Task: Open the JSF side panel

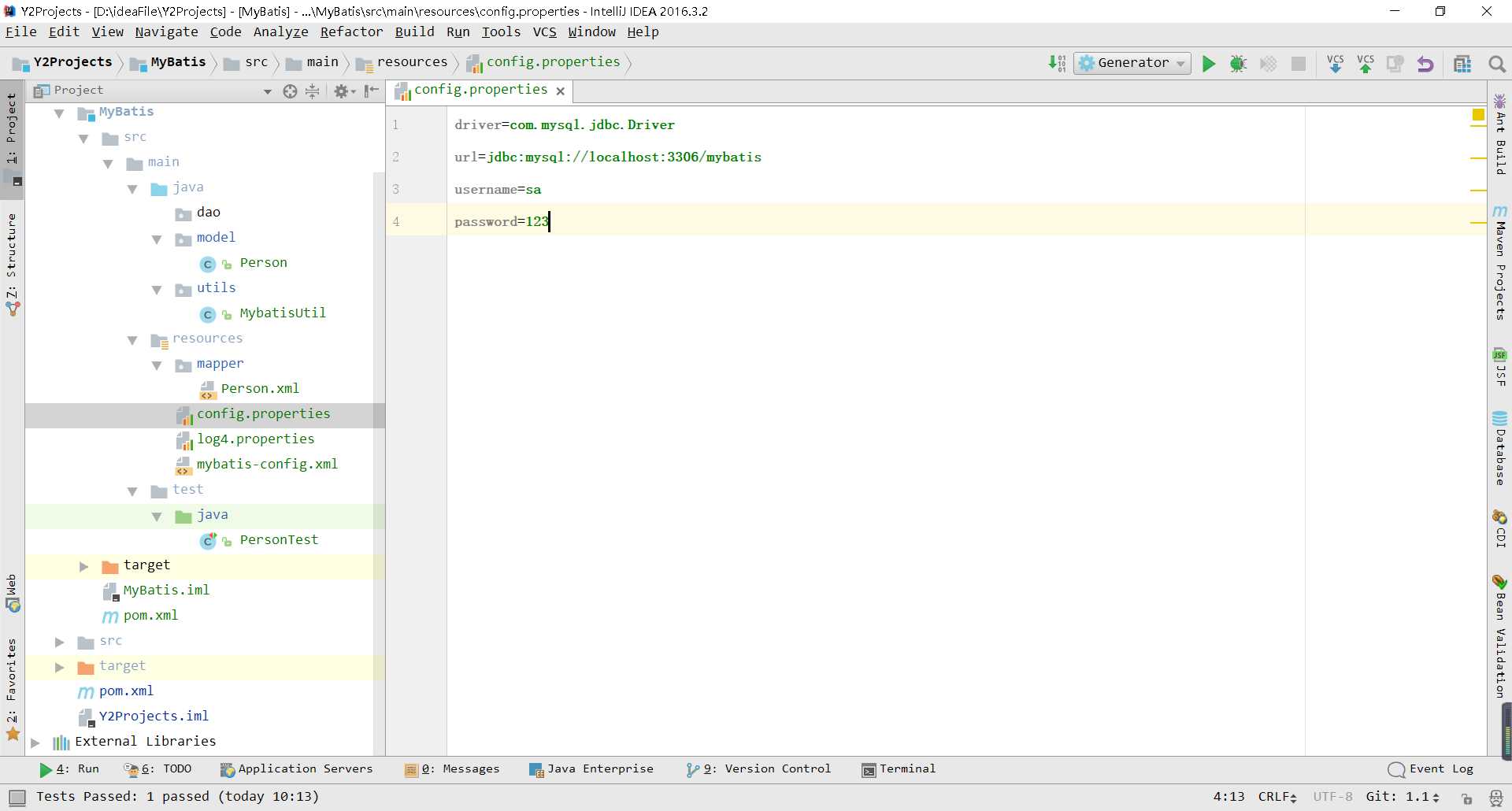Action: [1500, 367]
